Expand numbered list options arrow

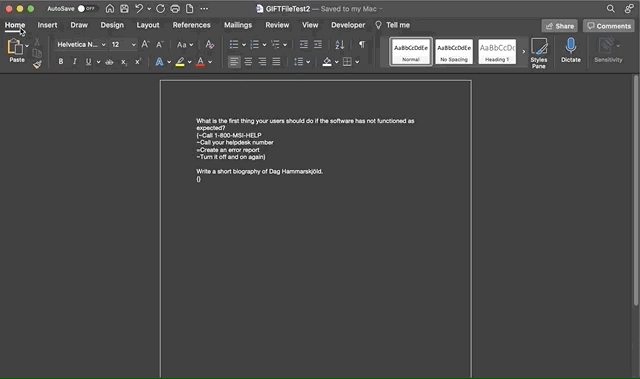click(x=264, y=44)
